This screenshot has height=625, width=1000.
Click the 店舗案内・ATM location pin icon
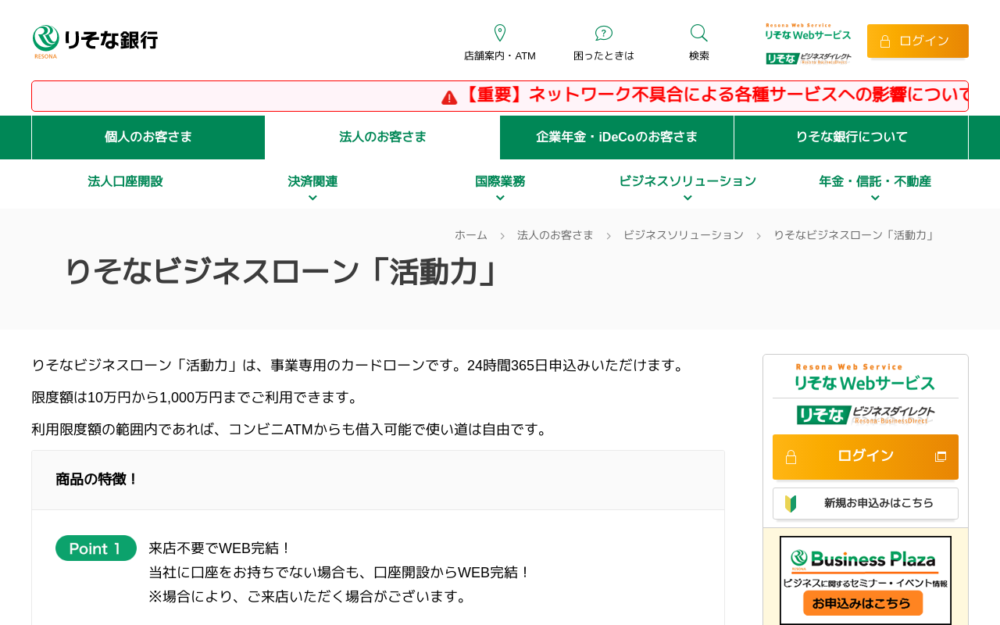point(499,32)
